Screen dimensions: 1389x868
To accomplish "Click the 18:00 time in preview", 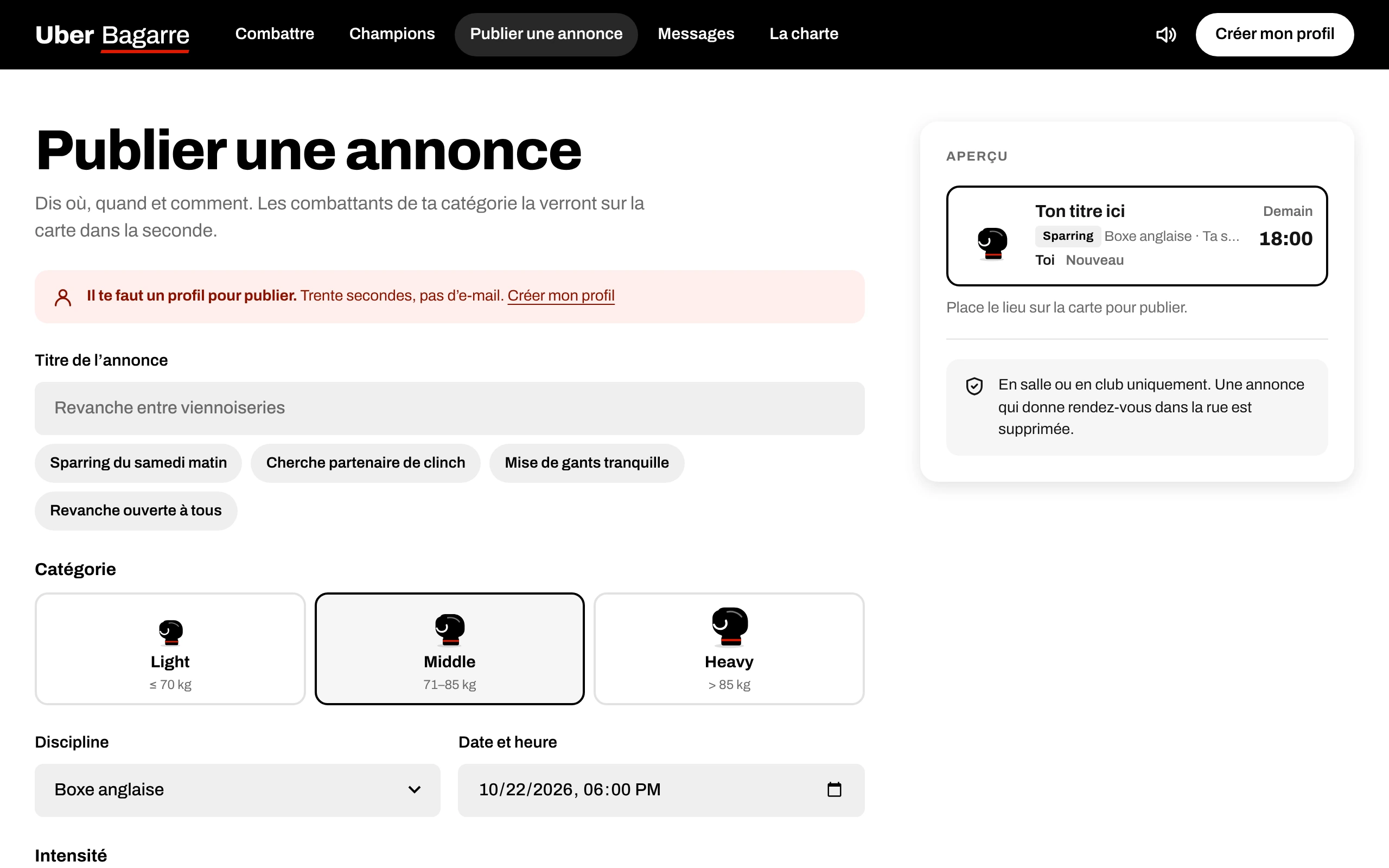I will pyautogui.click(x=1285, y=239).
